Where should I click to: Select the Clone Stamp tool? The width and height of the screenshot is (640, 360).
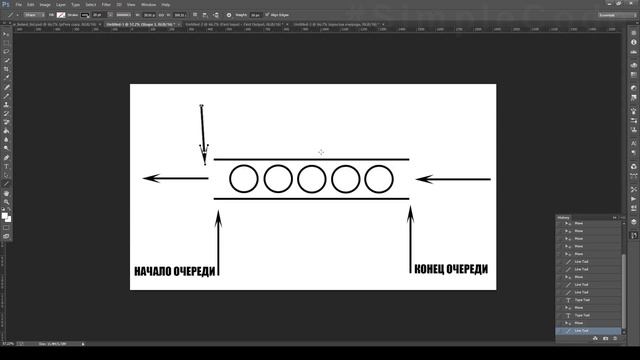tap(6, 105)
